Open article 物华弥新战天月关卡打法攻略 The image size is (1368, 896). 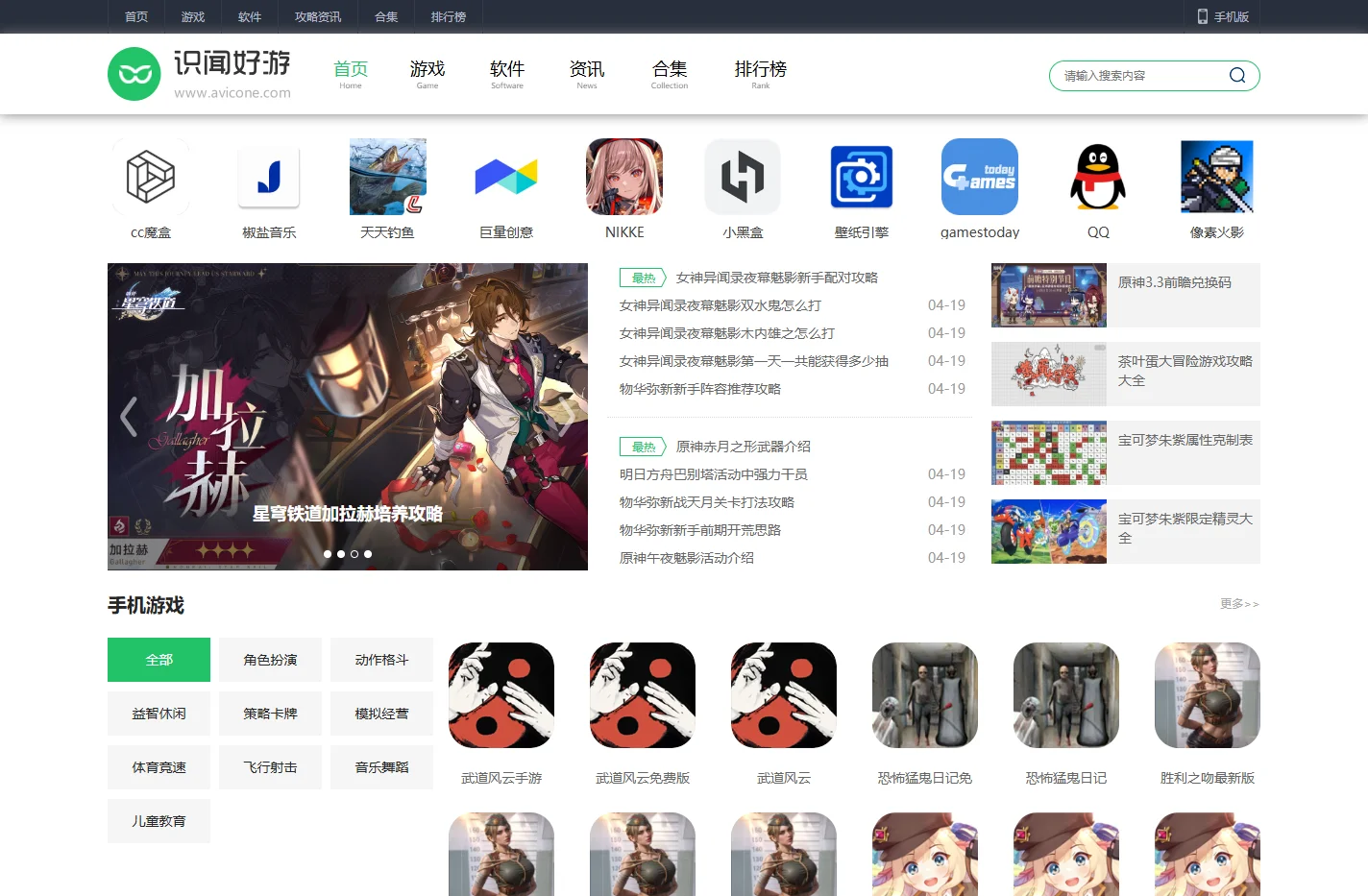707,502
